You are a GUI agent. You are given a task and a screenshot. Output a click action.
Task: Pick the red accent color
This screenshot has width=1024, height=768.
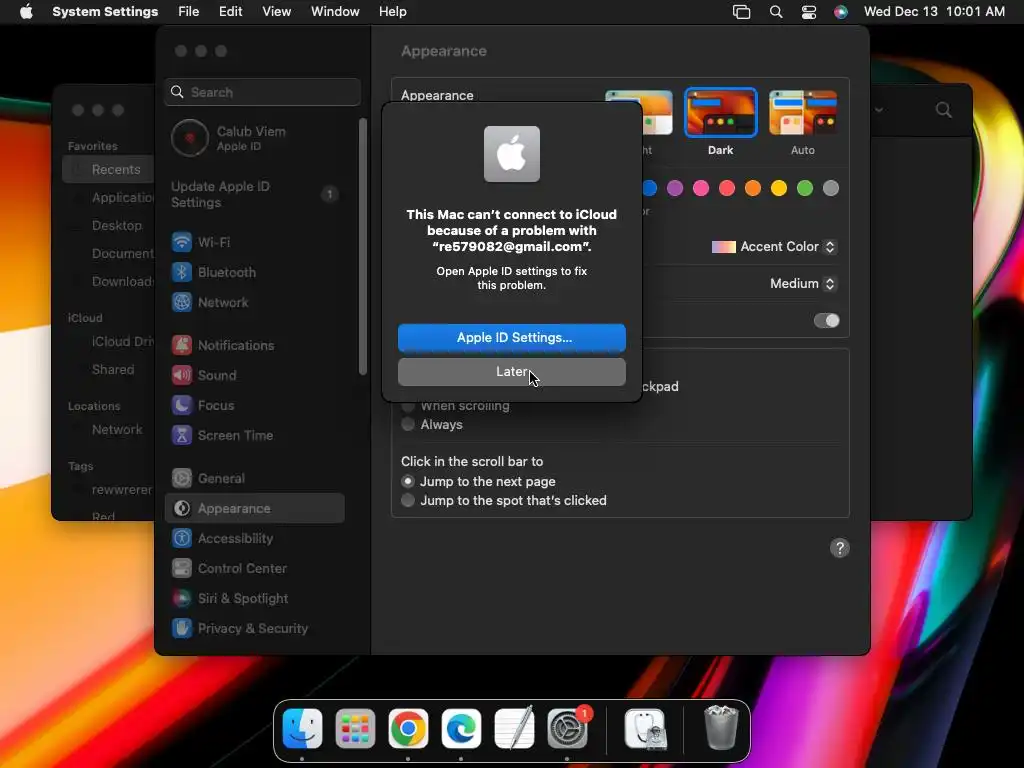pos(727,189)
